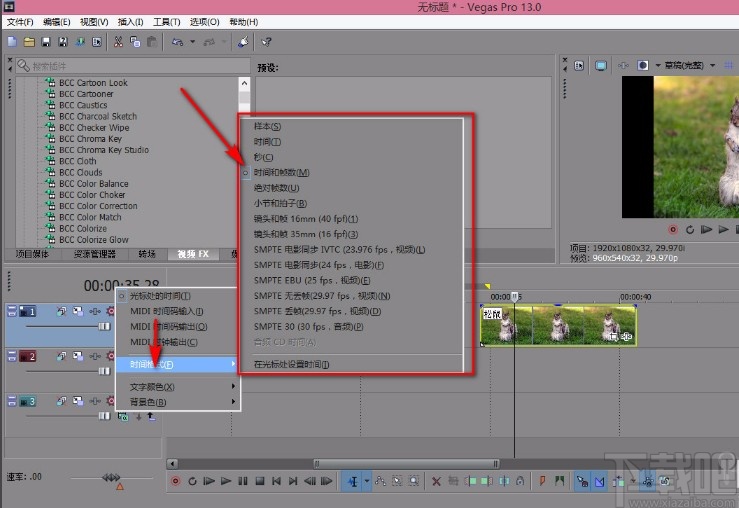Expand 文字颜色(X) submenu
Screen dimensions: 739x508
click(x=152, y=387)
